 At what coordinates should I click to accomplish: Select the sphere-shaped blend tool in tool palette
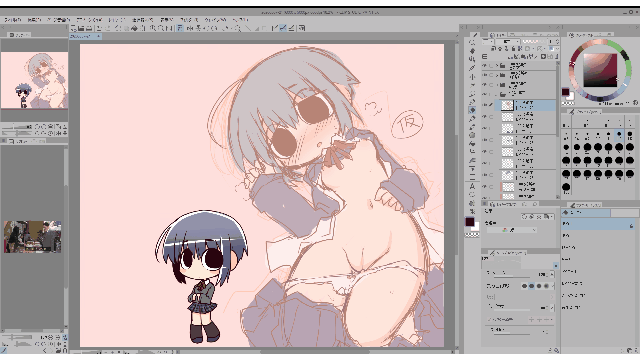coord(472,135)
